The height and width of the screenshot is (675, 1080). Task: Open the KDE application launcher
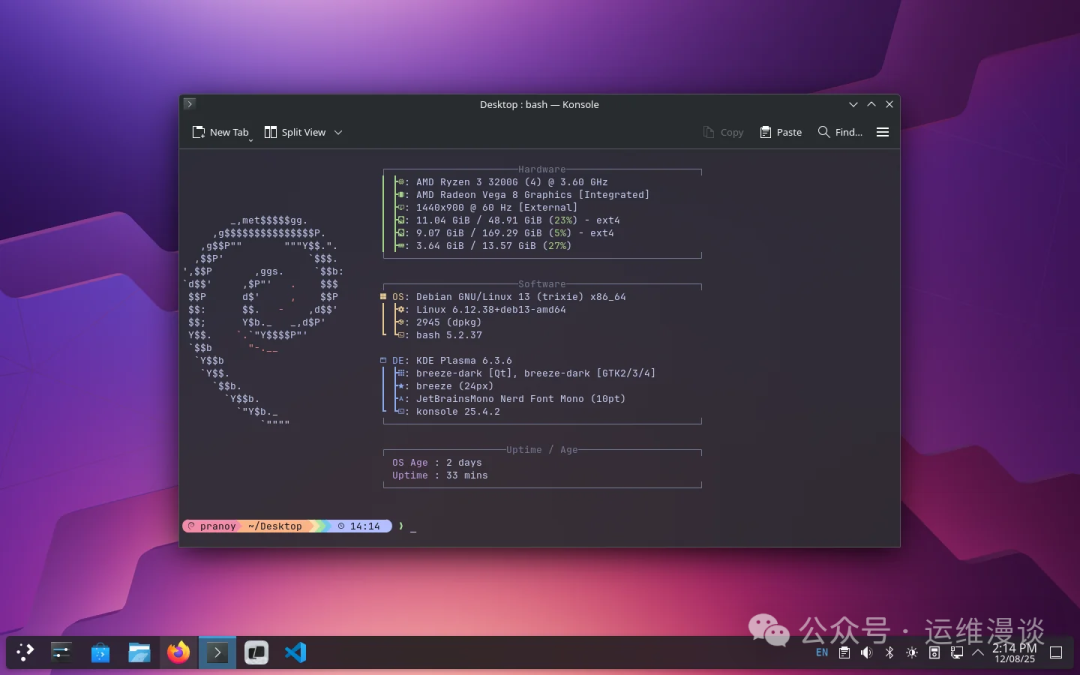coord(25,653)
